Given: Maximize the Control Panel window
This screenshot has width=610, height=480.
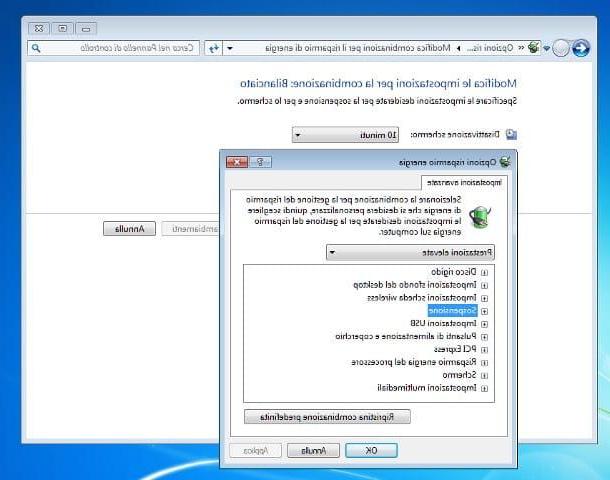Looking at the screenshot, I should (63, 28).
